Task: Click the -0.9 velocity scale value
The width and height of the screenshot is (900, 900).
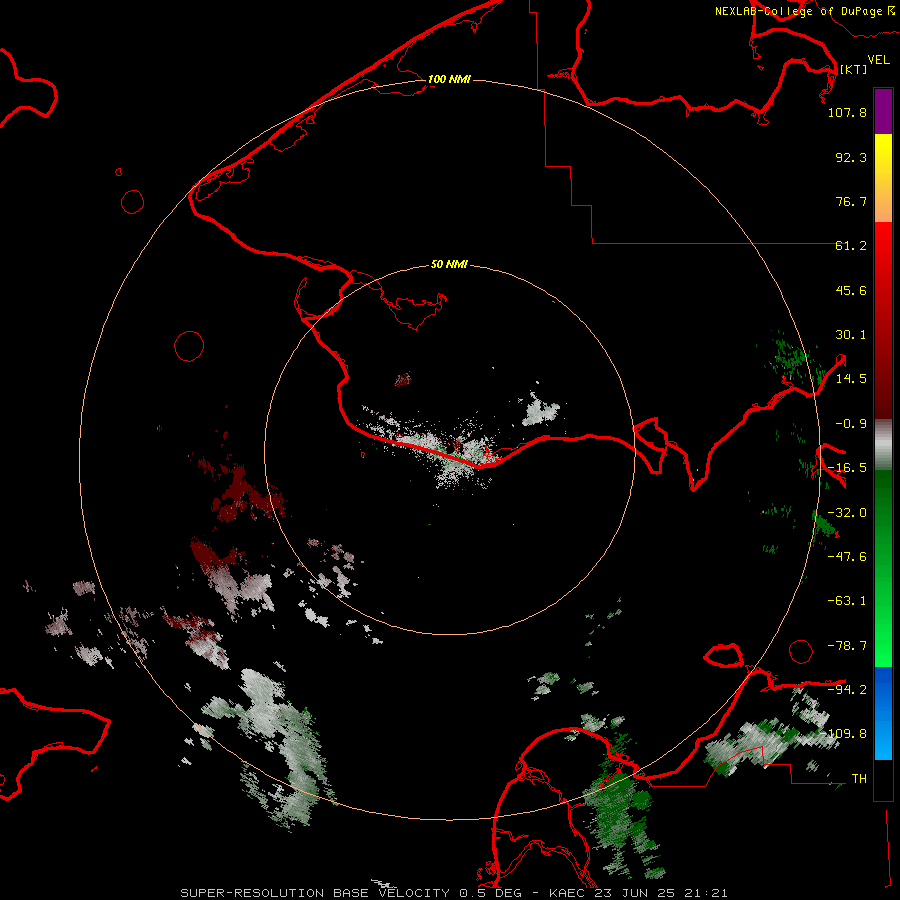Action: click(851, 424)
